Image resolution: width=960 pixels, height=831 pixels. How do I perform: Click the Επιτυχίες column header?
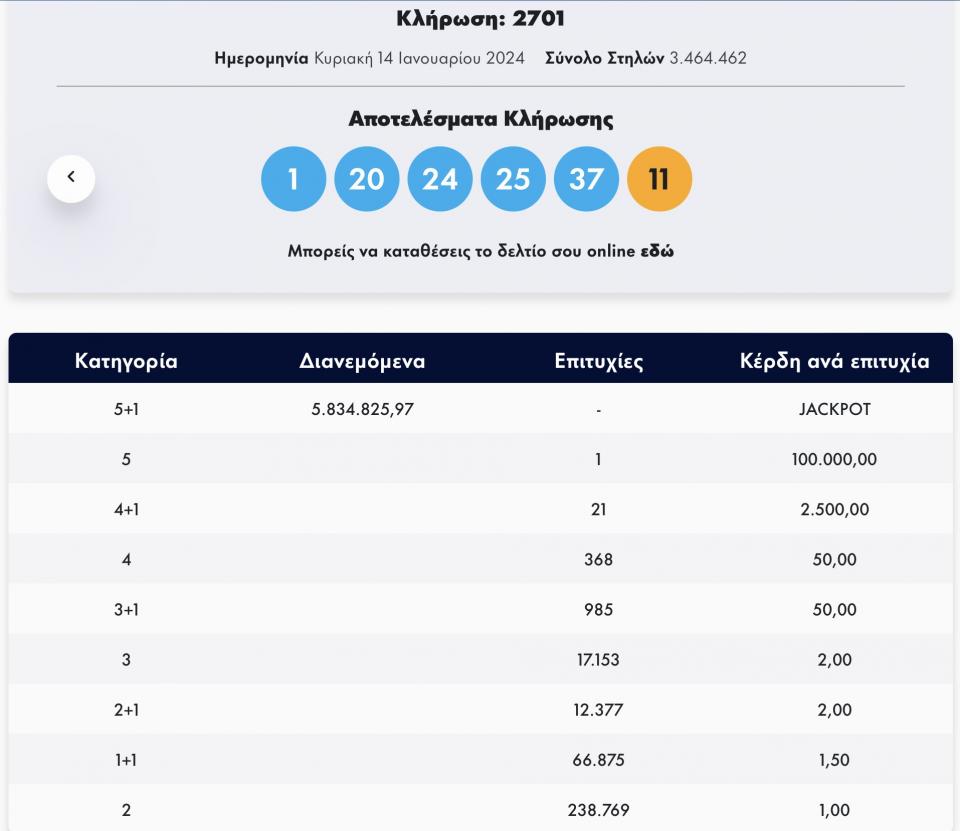click(x=598, y=361)
